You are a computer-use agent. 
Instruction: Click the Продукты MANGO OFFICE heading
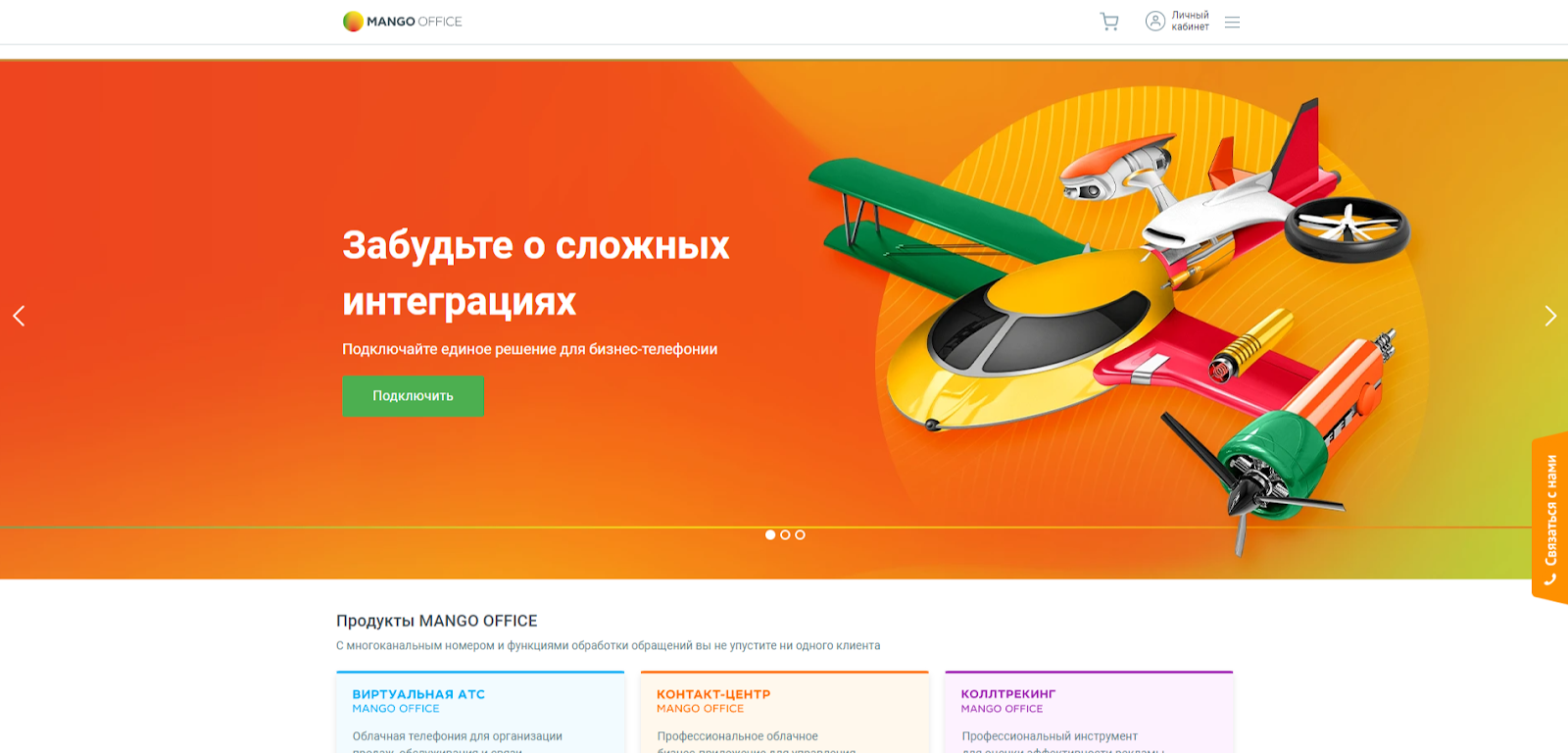point(437,621)
